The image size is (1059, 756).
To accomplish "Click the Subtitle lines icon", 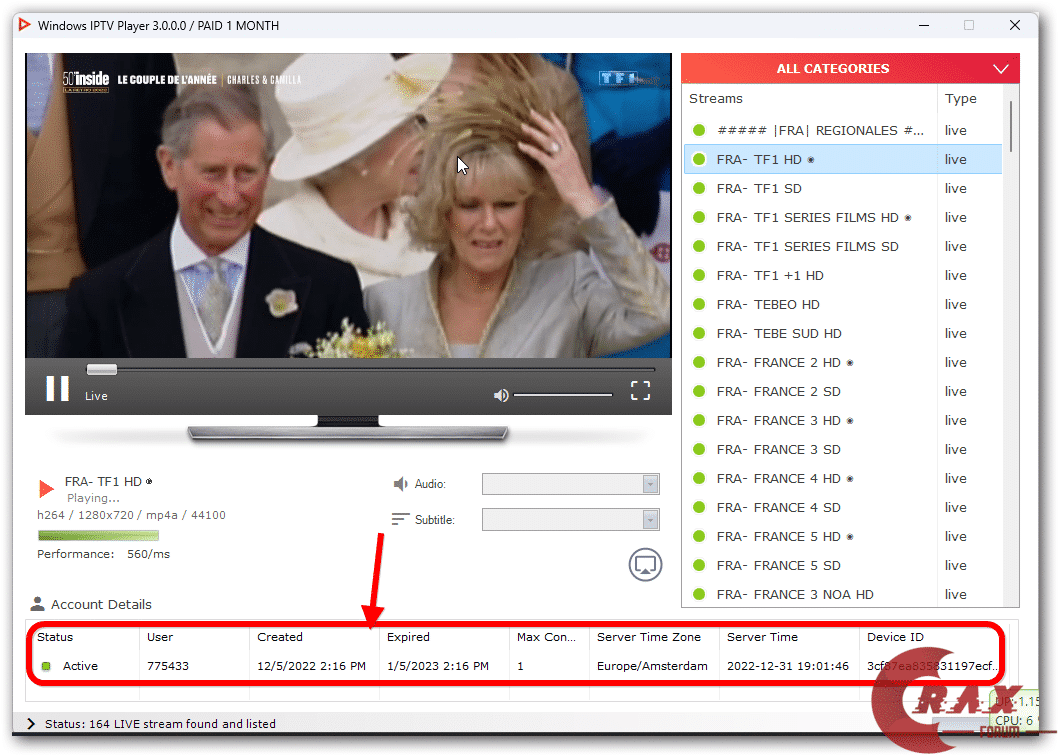I will tap(400, 519).
